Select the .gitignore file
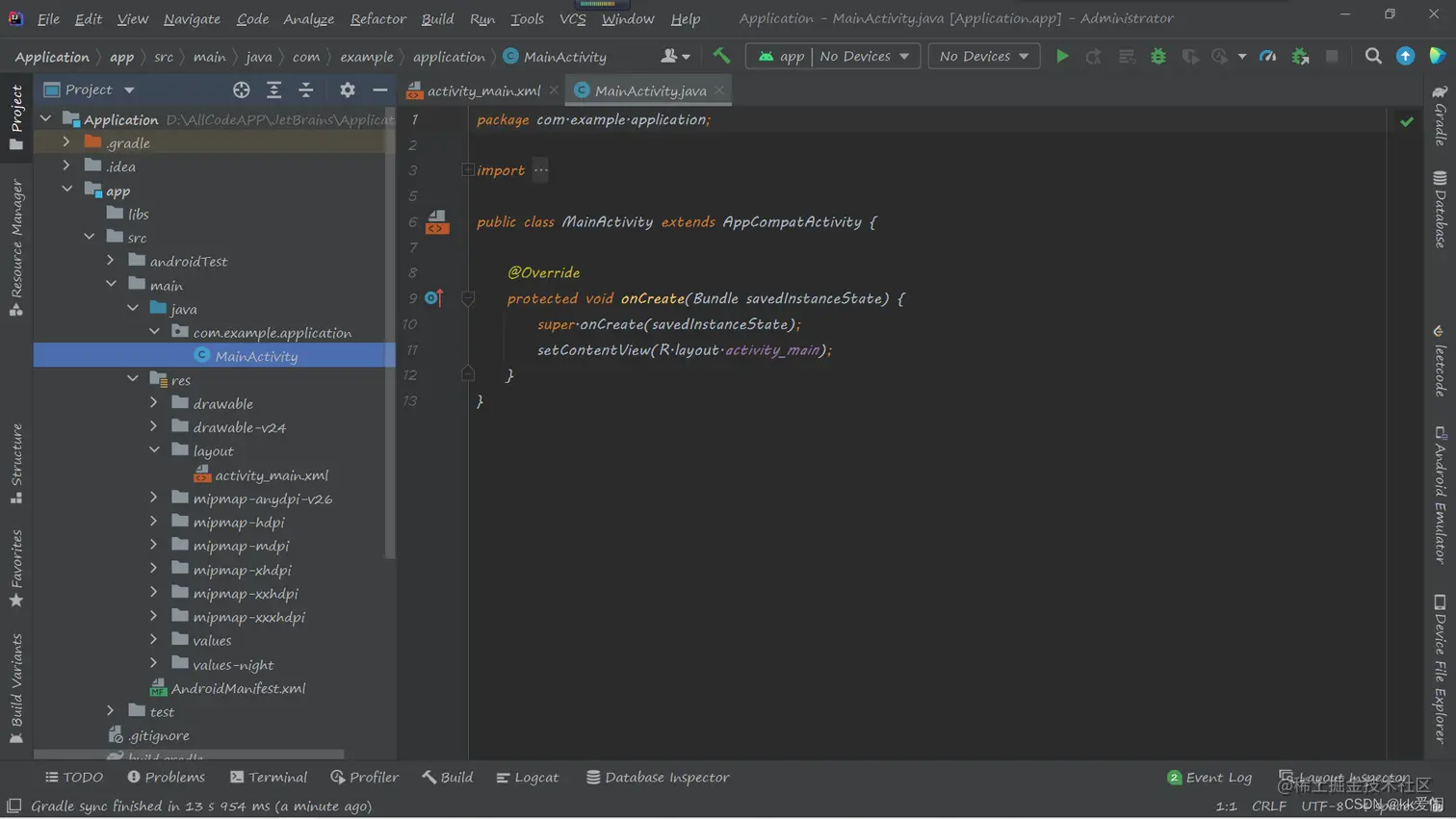Viewport: 1456px width, 819px height. coord(149,735)
